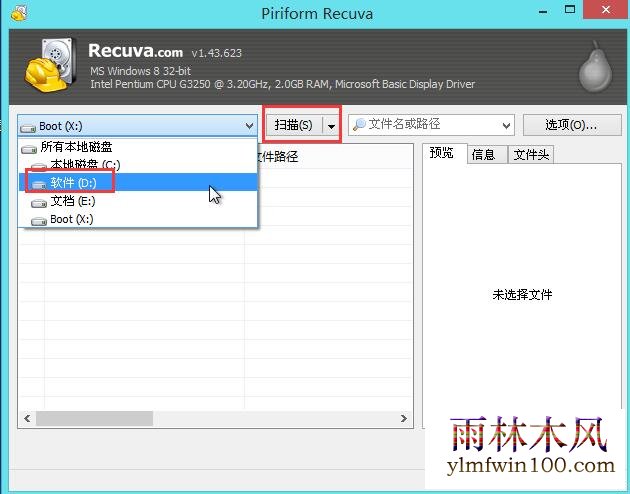Viewport: 630px width, 494px height.
Task: Open the 选项(O)... options dialog
Action: [570, 125]
